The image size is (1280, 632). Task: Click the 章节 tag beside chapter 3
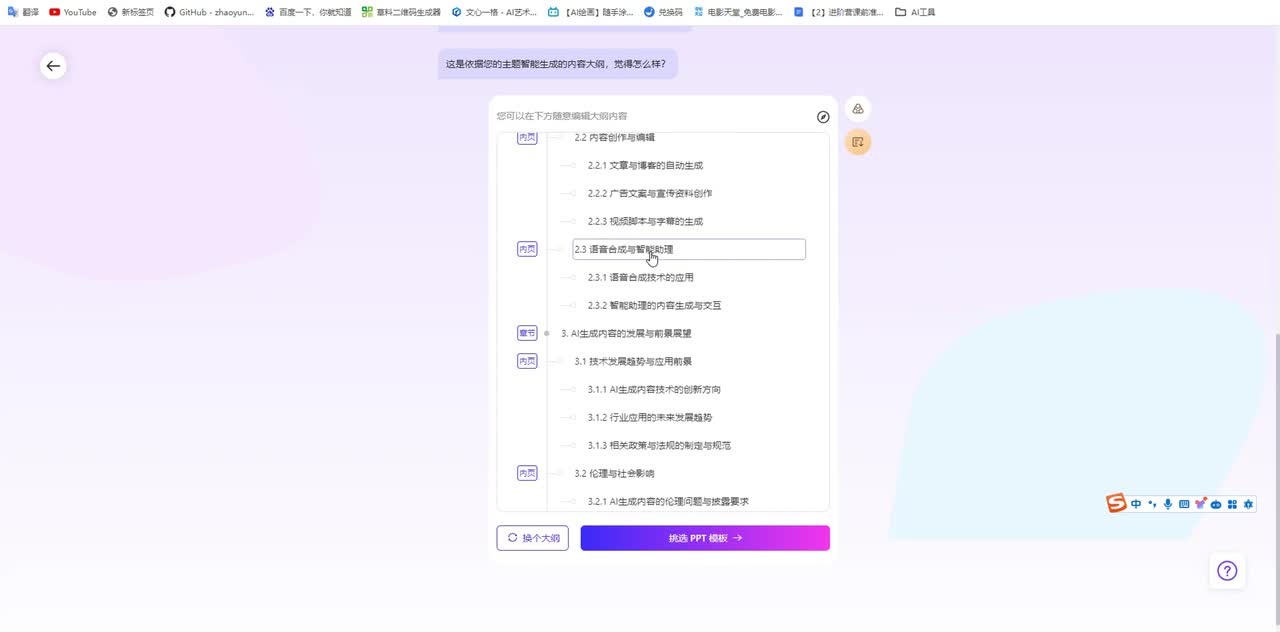tap(527, 333)
